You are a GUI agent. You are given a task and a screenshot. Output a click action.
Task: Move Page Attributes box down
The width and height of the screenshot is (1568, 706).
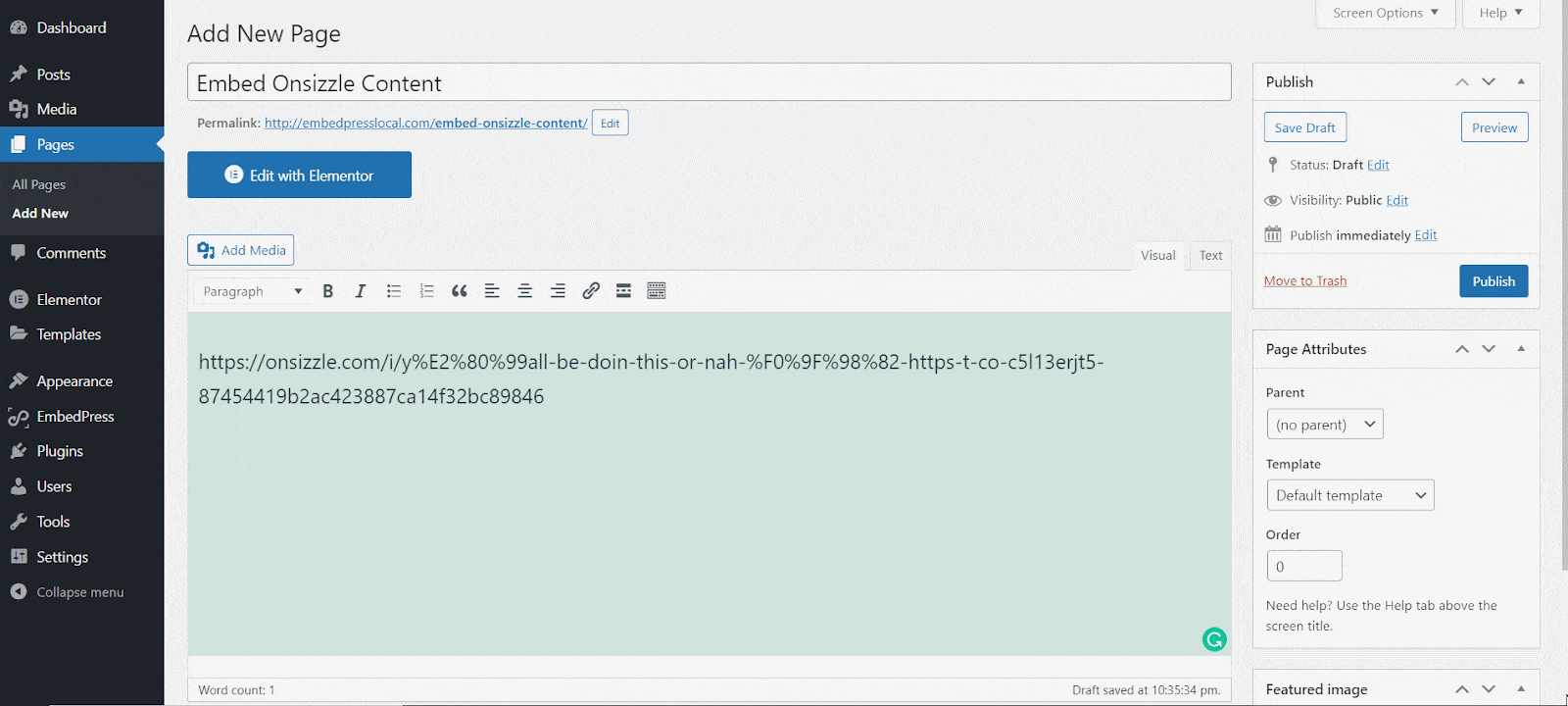[x=1489, y=349]
